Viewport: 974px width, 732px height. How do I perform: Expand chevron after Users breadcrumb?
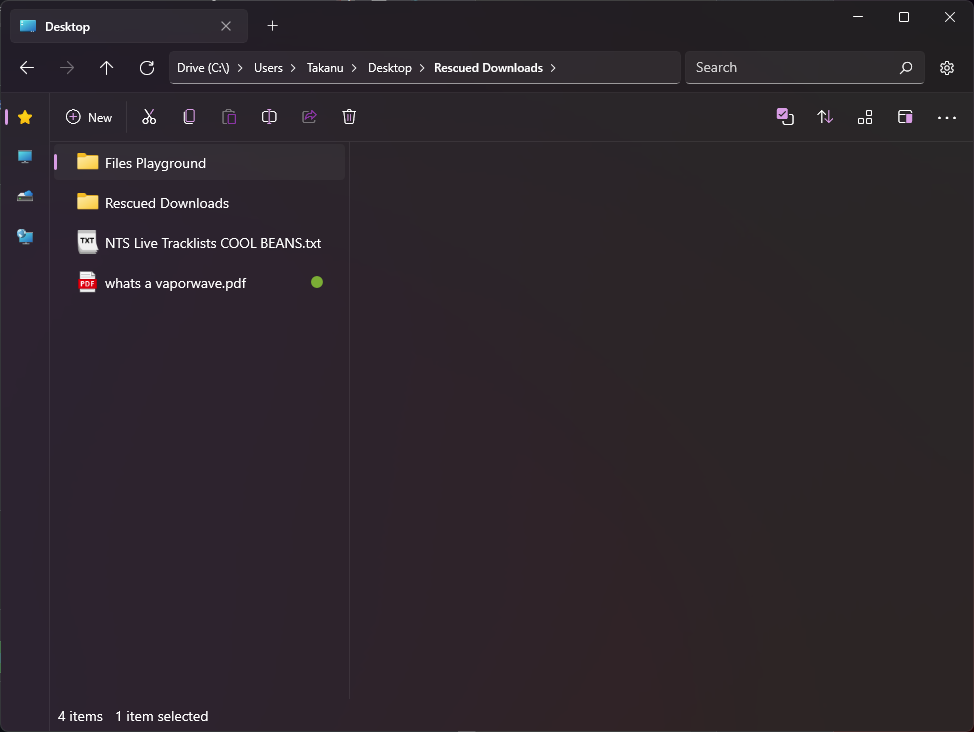tap(293, 68)
